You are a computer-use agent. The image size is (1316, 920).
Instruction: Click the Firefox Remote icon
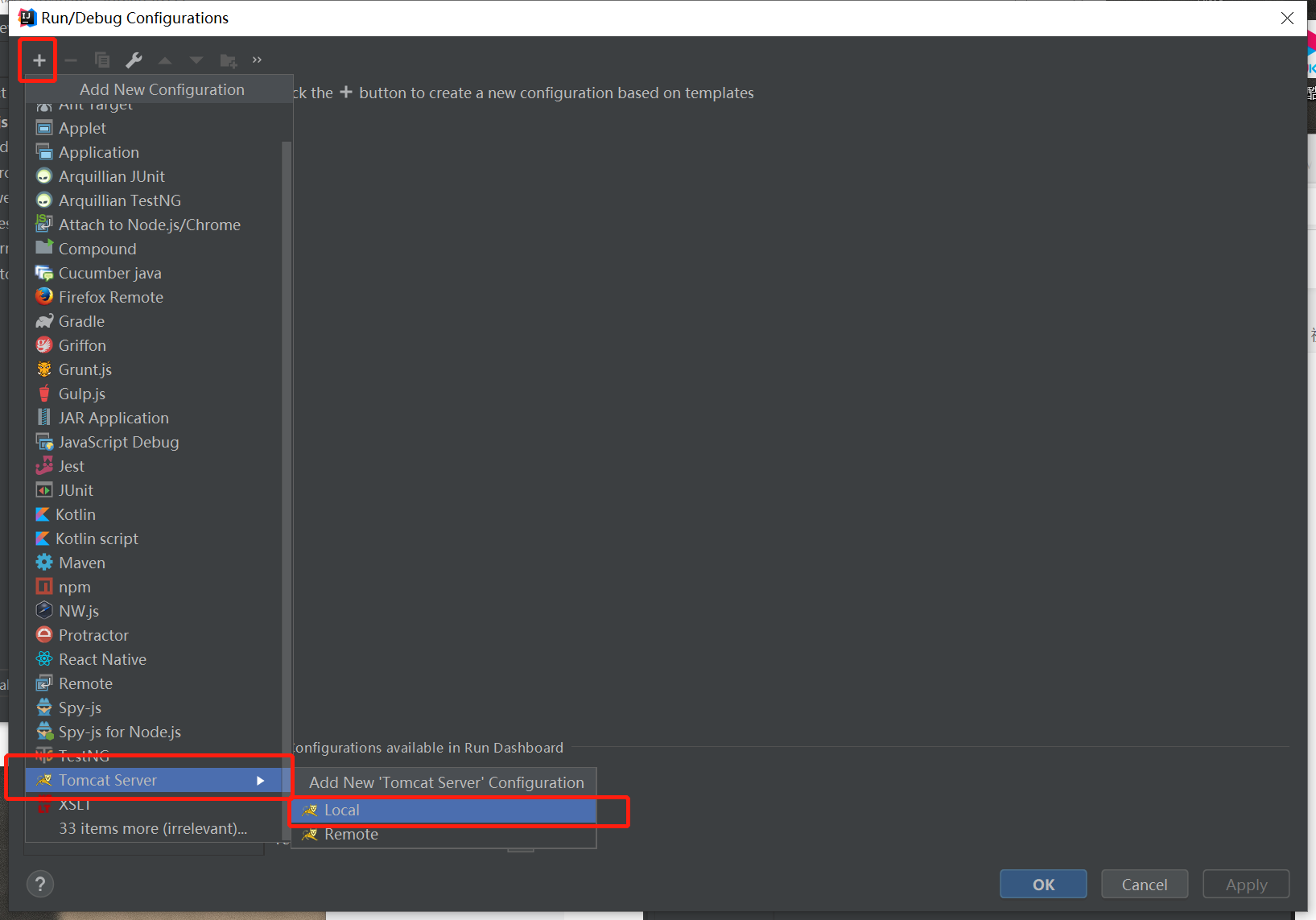point(44,297)
